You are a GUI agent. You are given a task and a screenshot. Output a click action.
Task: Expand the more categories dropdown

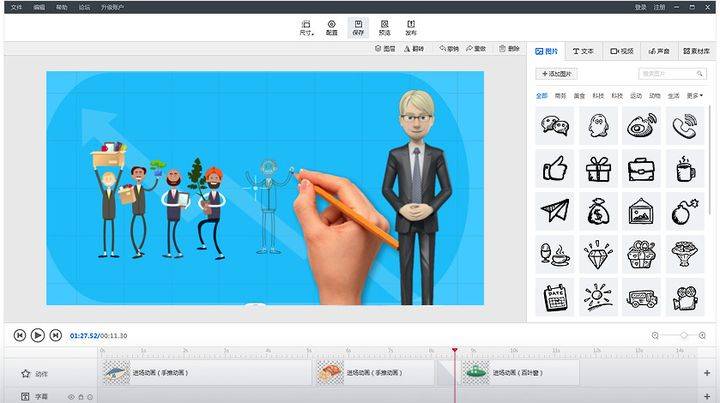(x=694, y=96)
